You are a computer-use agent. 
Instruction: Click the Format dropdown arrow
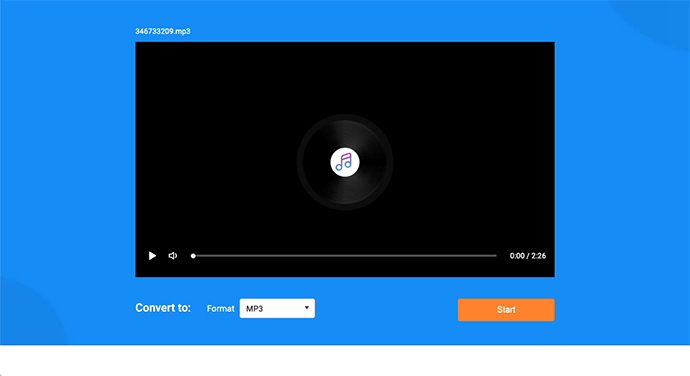[x=307, y=308]
